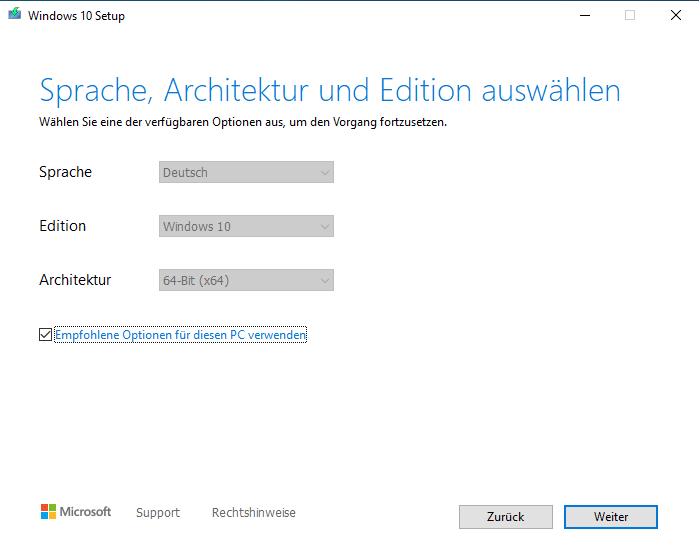Click the Edition field label
Viewport: 699px width, 553px height.
(x=62, y=226)
